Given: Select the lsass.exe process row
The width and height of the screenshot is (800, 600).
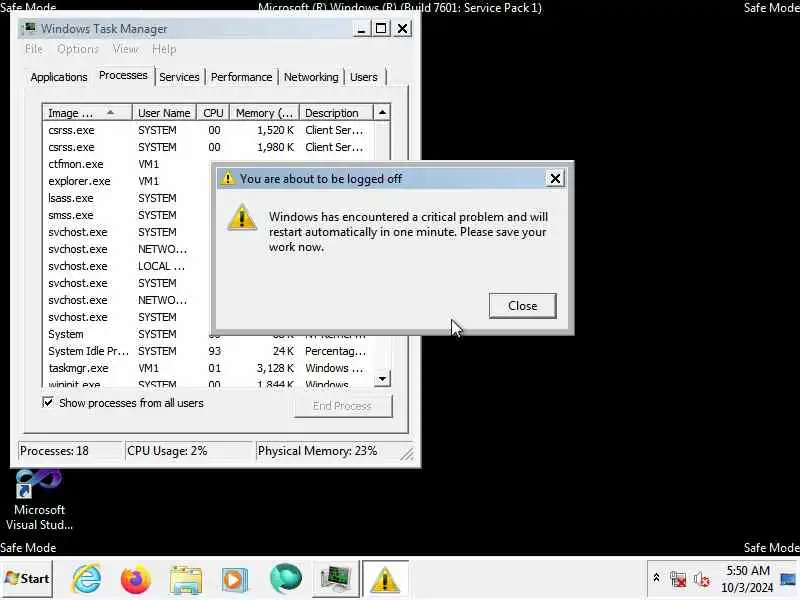Looking at the screenshot, I should click(x=128, y=198).
